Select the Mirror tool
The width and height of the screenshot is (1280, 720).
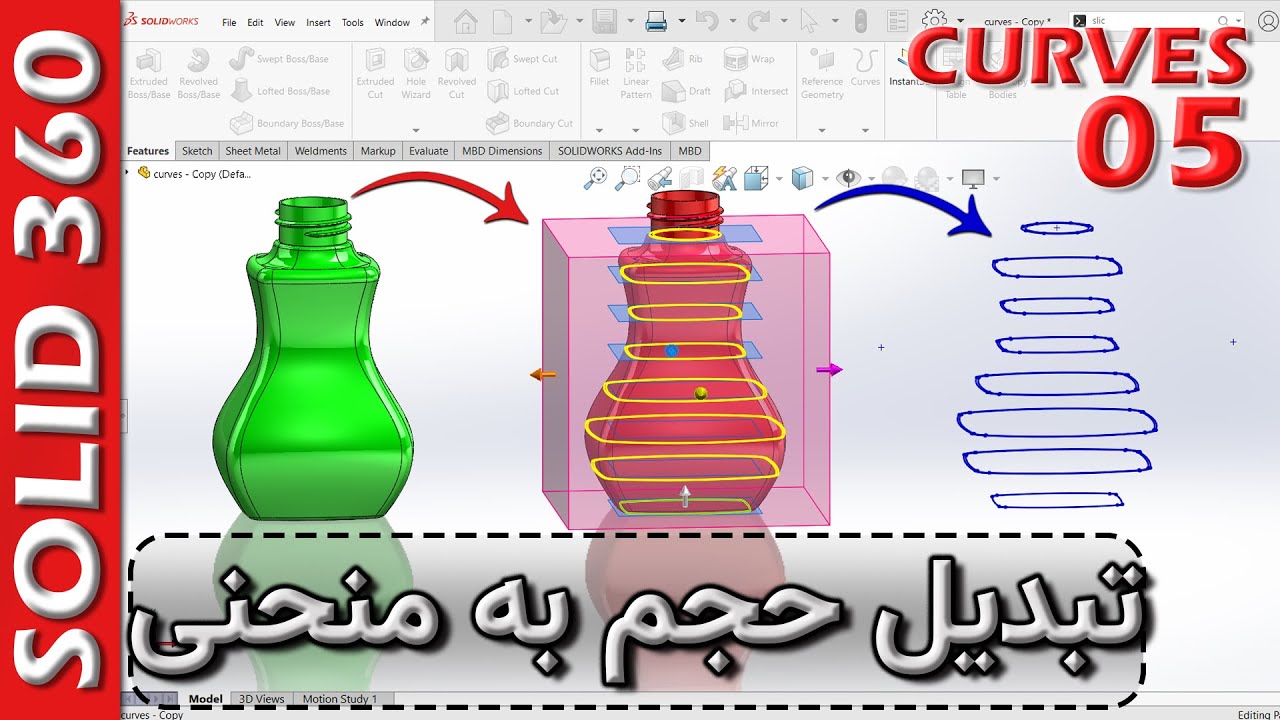point(751,123)
